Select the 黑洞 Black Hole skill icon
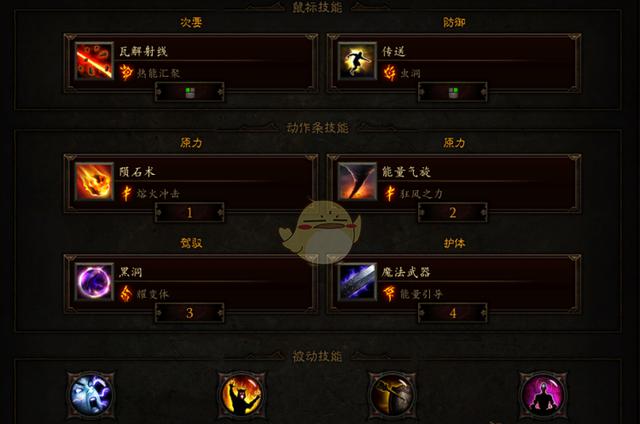Image resolution: width=640 pixels, height=424 pixels. pyautogui.click(x=94, y=282)
